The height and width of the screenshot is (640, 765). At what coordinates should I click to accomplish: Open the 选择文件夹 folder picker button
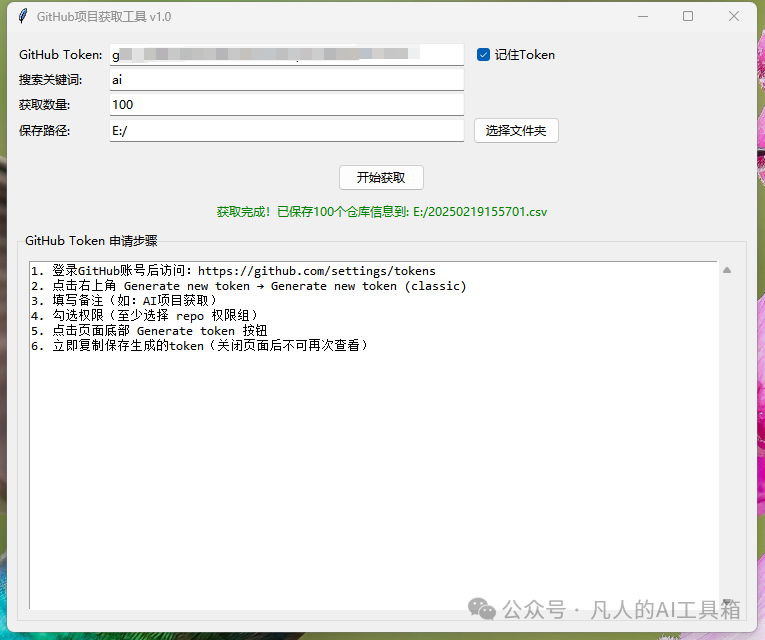coord(516,131)
